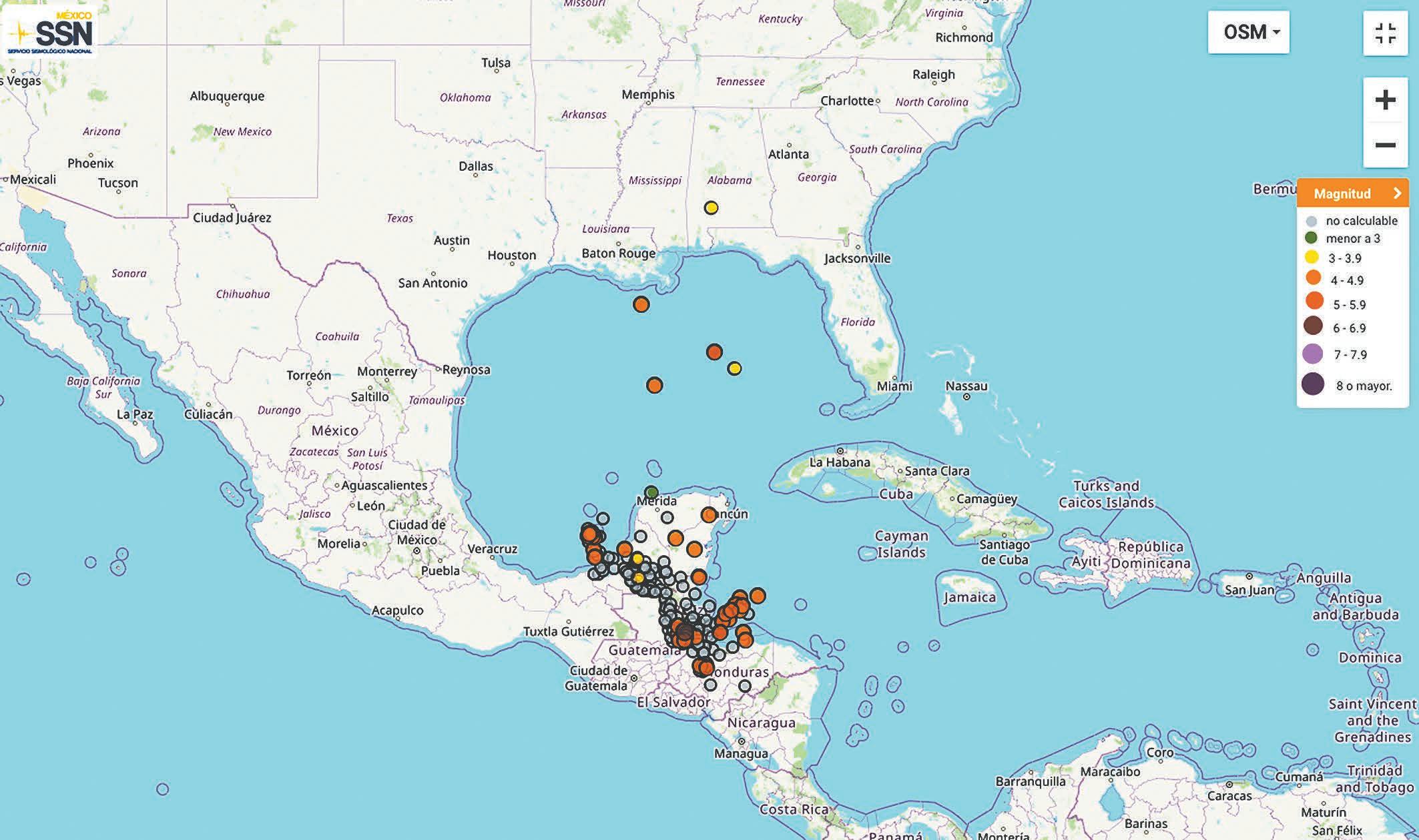The image size is (1419, 840).
Task: Click green earthquake marker near Mérida
Action: click(651, 492)
